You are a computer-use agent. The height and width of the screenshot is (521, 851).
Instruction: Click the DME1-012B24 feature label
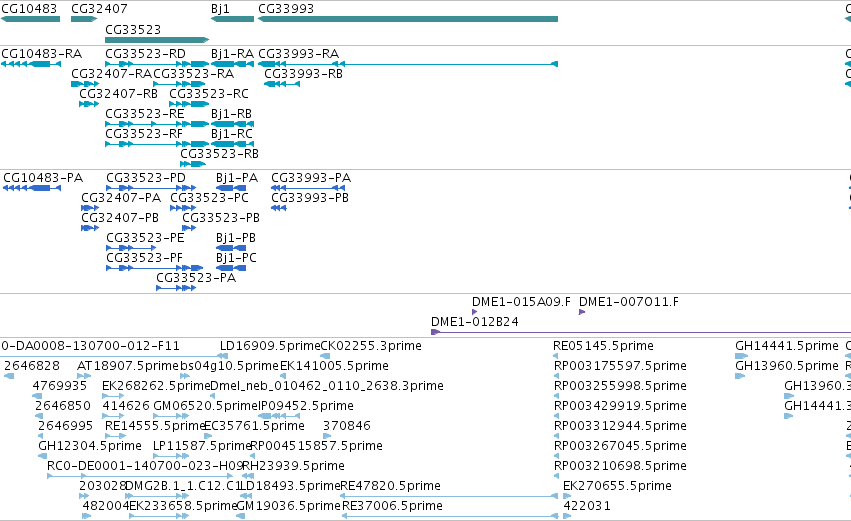pos(475,322)
